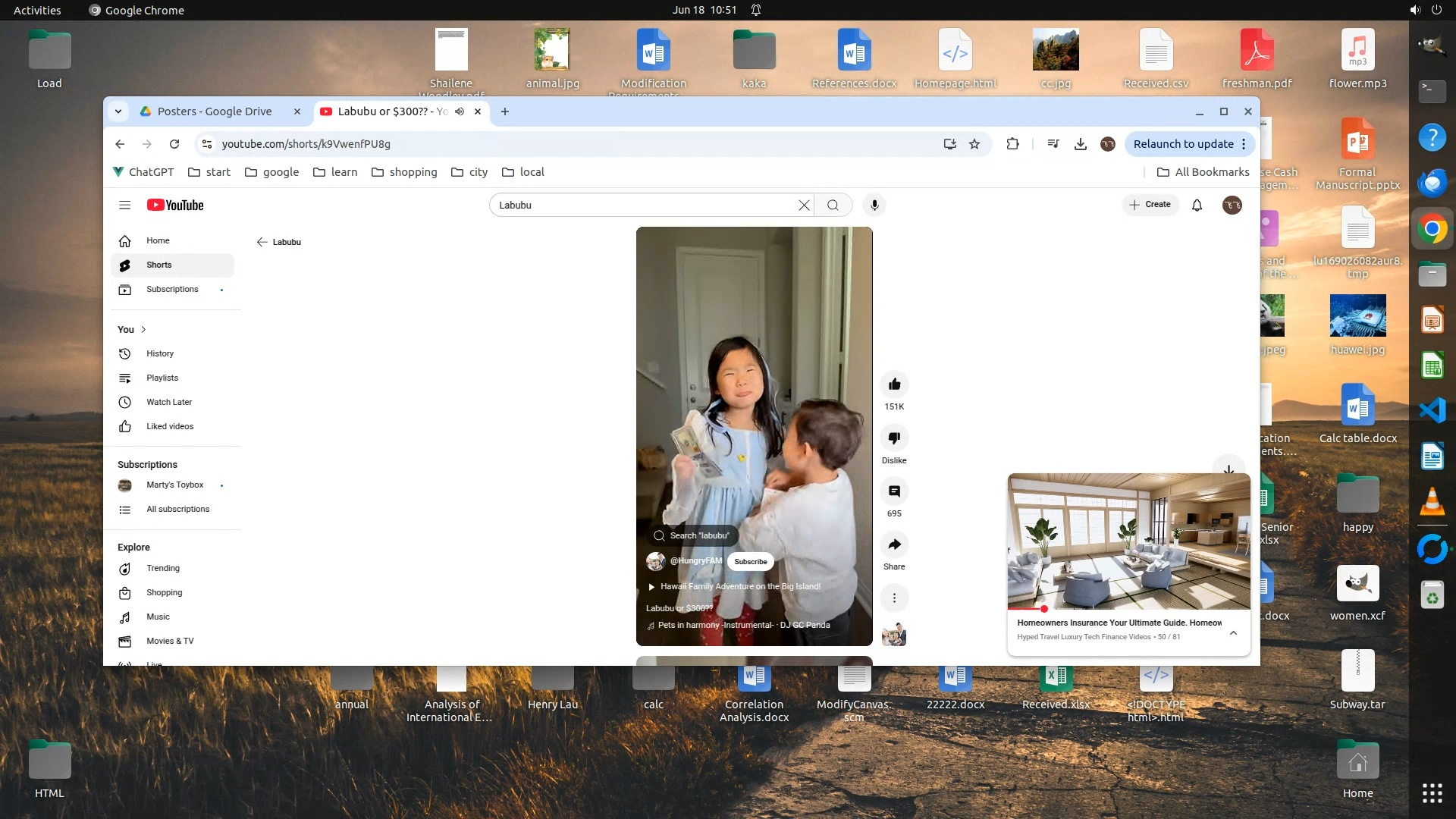Expand the miniplayer playlist chevron
Viewport: 1456px width, 819px height.
(1233, 633)
